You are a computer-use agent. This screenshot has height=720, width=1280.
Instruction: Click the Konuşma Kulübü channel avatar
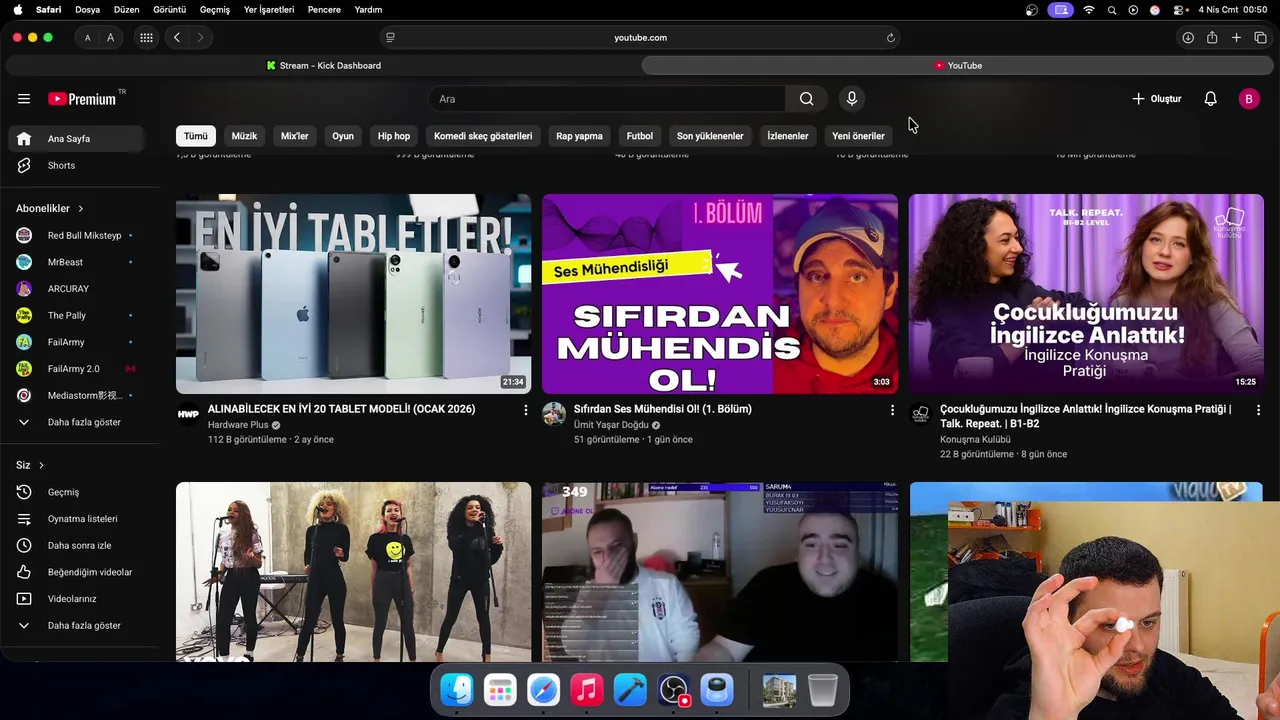coord(920,414)
